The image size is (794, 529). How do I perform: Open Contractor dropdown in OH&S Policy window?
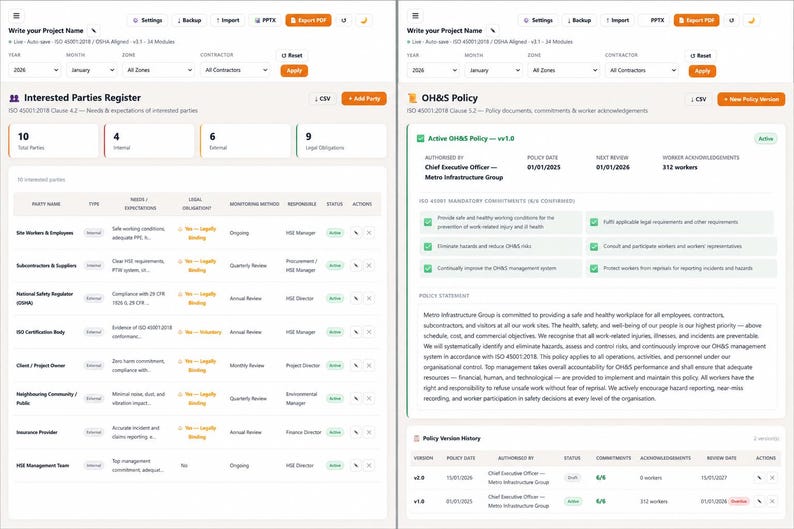642,70
